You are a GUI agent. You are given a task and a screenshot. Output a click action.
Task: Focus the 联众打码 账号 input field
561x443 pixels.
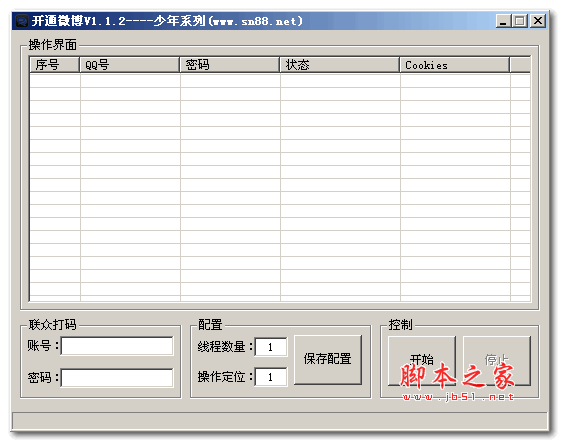point(117,346)
